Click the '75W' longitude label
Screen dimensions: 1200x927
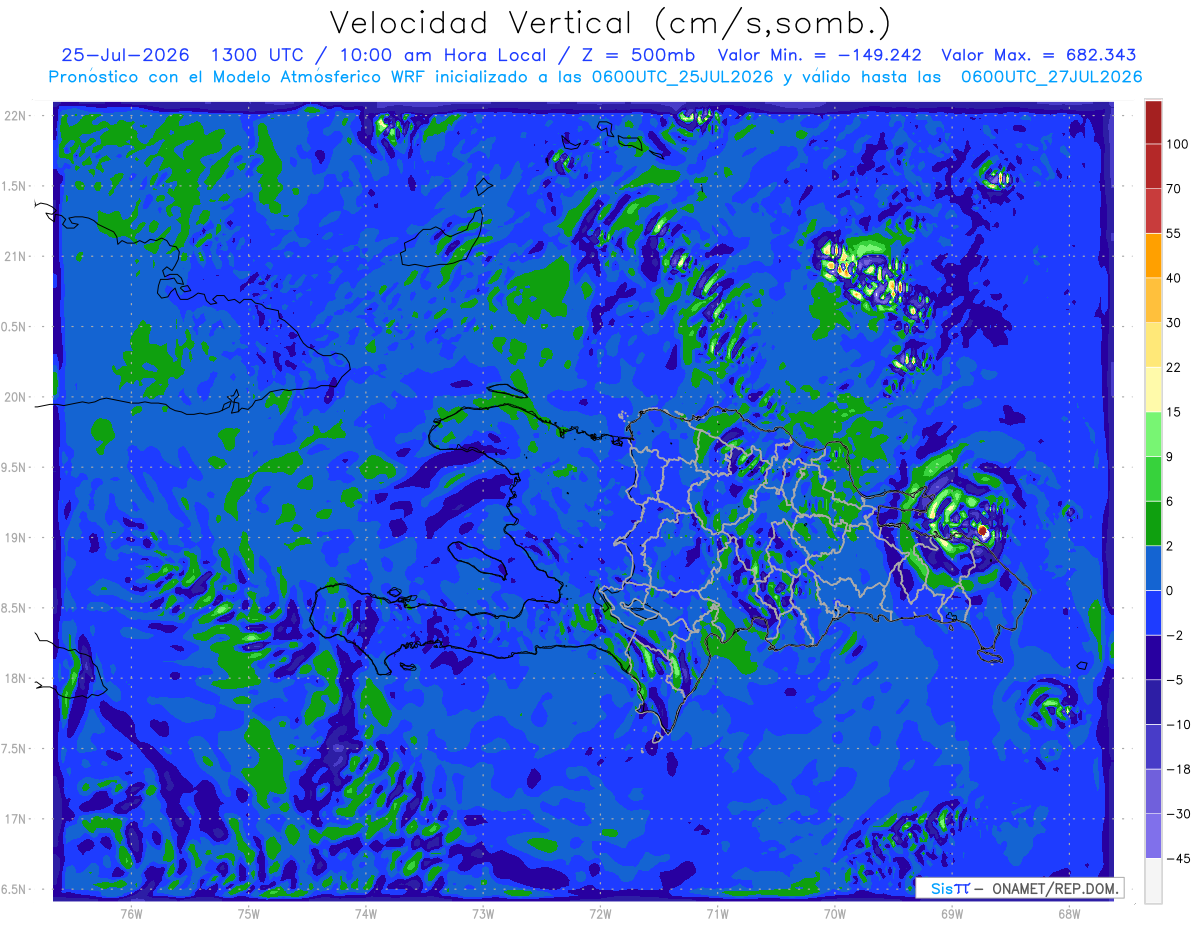point(249,912)
